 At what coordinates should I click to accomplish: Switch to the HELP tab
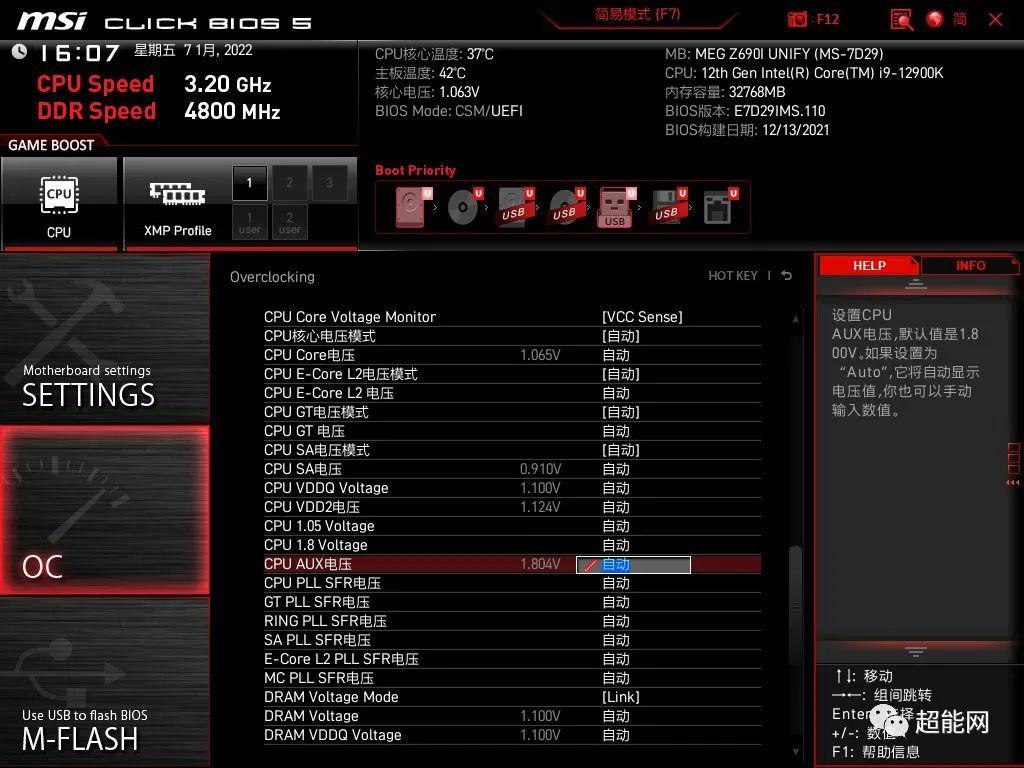click(x=869, y=265)
